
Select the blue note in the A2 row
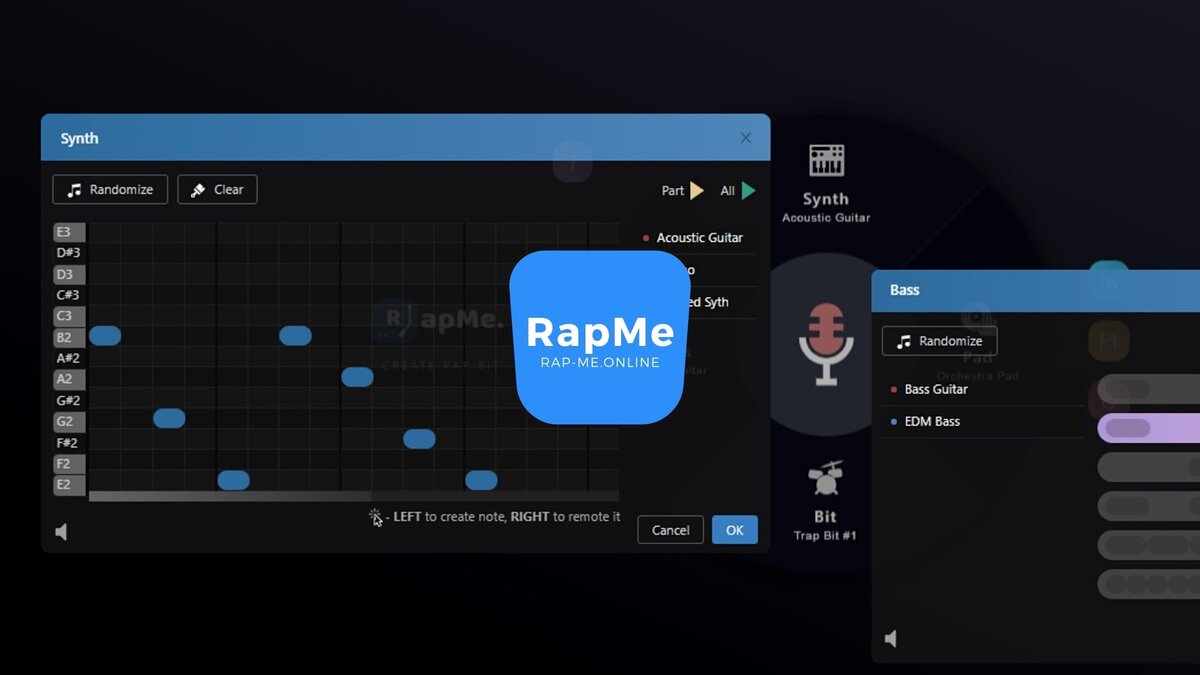point(357,377)
